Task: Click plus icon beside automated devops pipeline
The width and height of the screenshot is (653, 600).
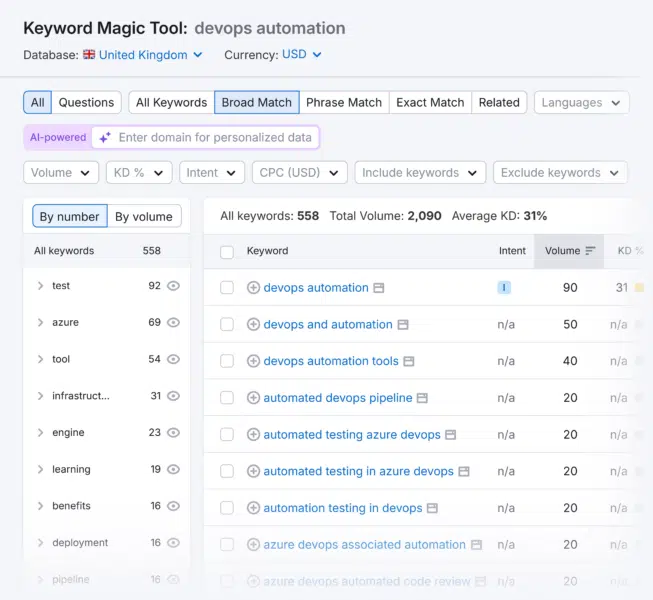Action: click(253, 398)
